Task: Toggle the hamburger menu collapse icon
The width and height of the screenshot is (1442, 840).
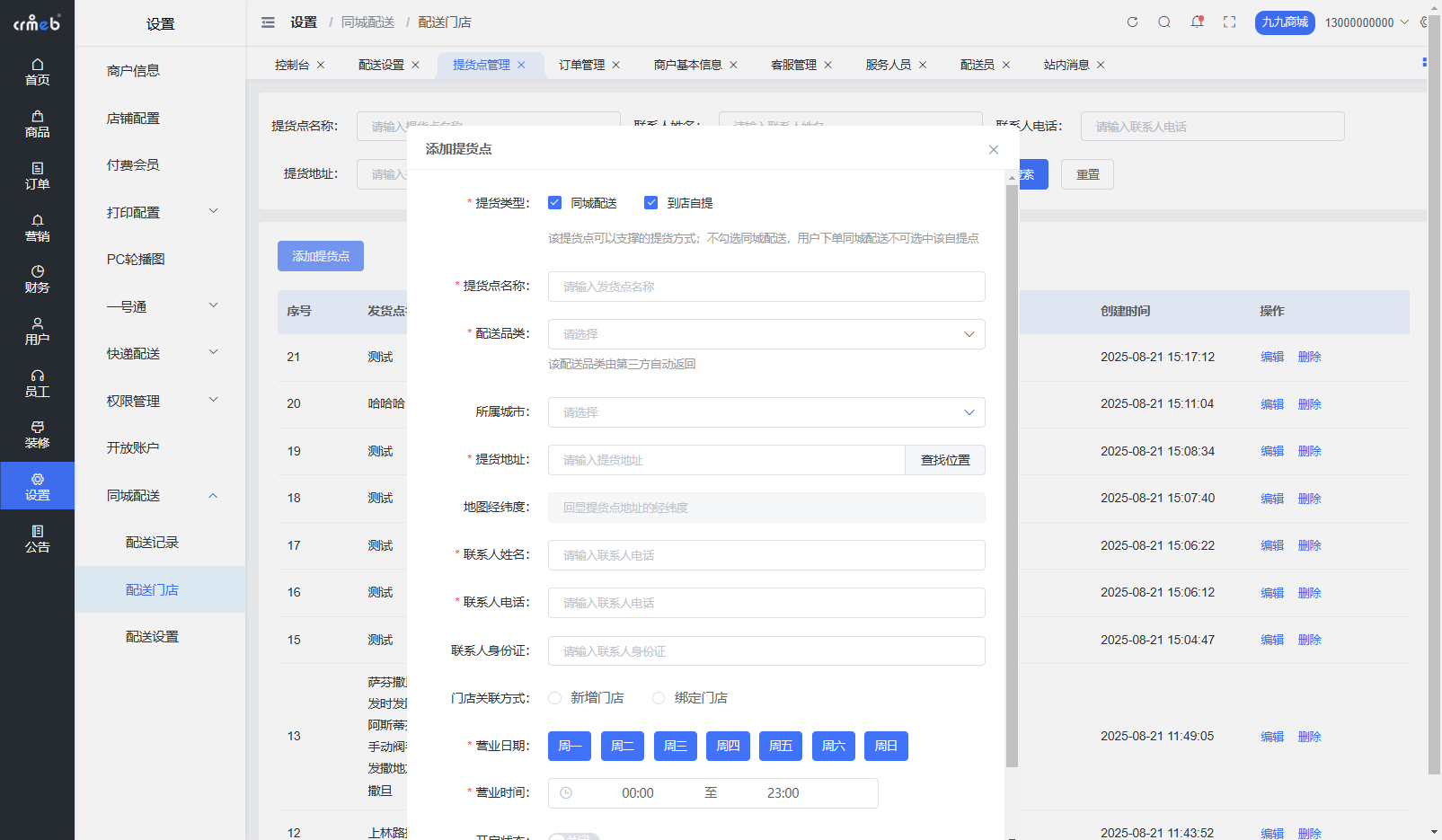Action: (268, 22)
